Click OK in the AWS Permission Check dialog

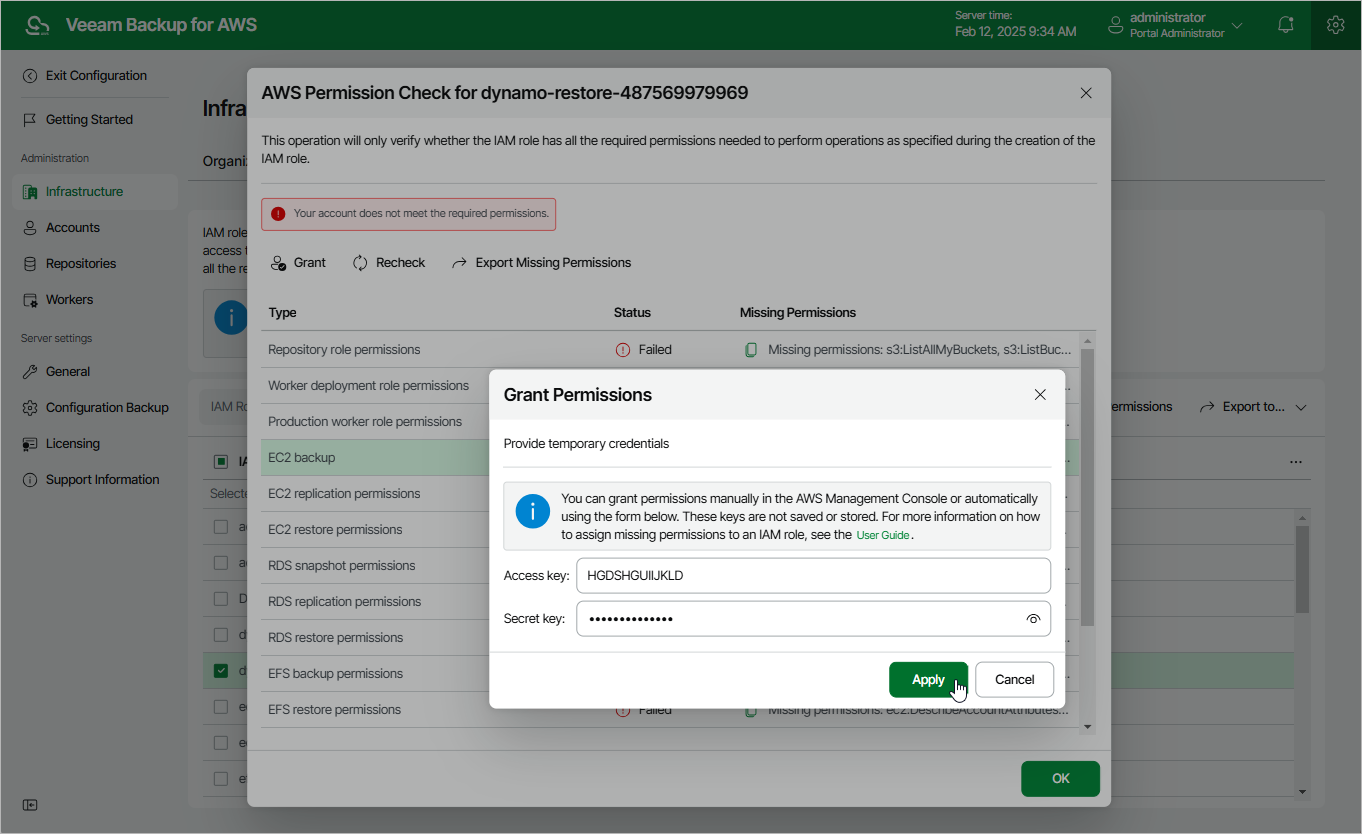[1060, 779]
